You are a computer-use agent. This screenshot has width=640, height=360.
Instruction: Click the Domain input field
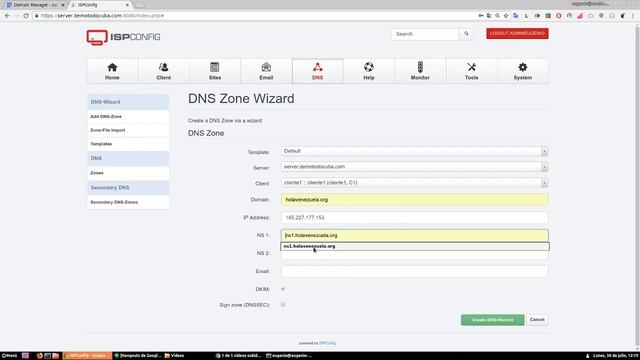(415, 200)
